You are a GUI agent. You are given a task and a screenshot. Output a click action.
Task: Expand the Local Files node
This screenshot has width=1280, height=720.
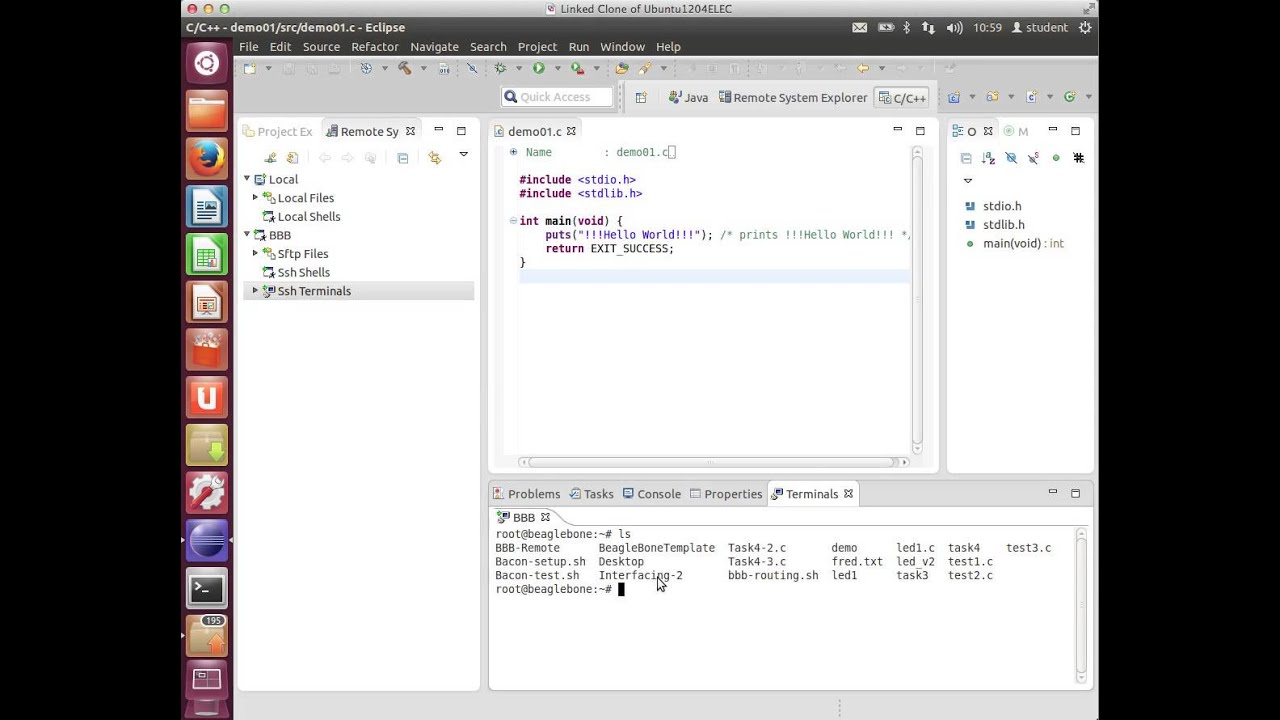tap(255, 198)
